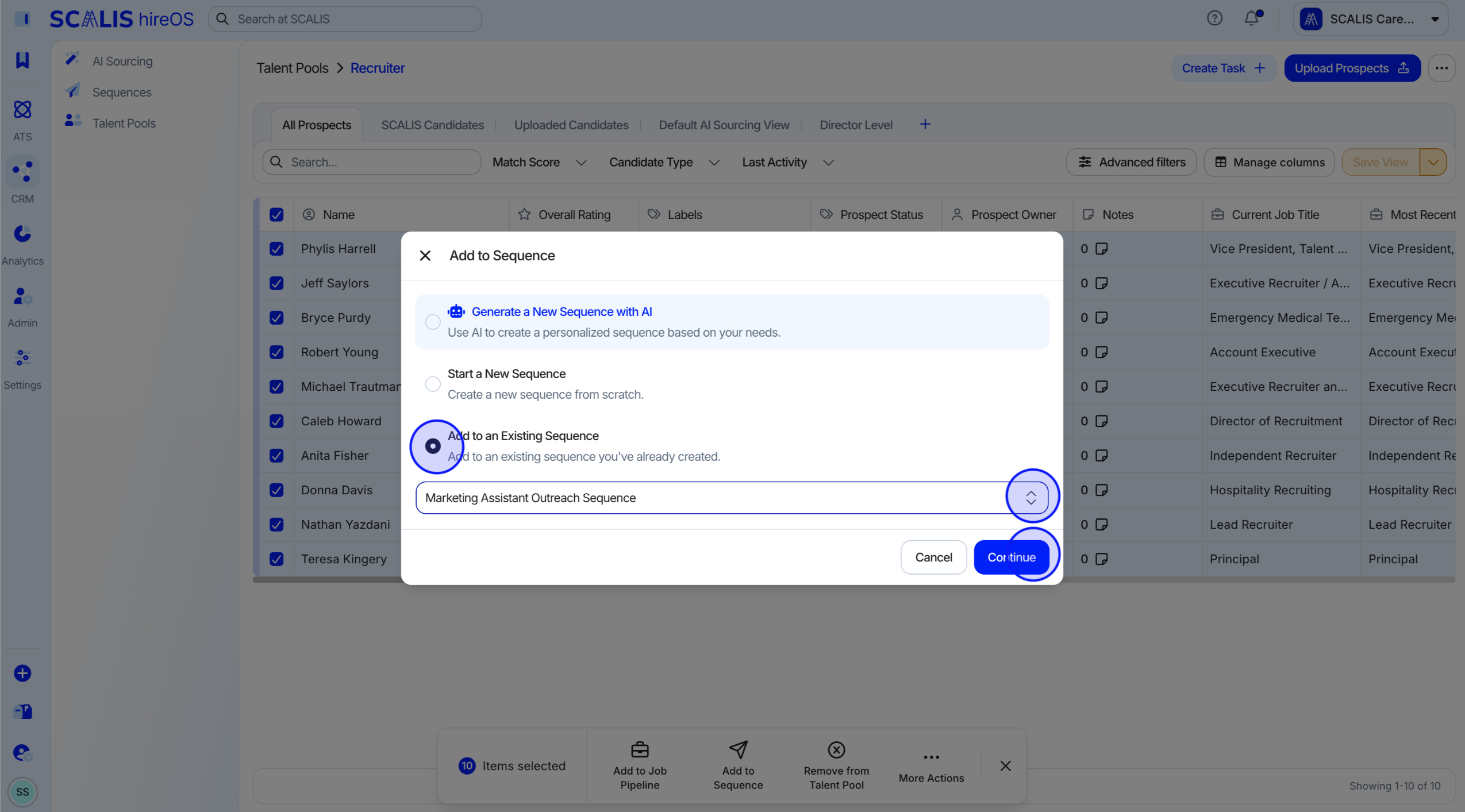Open the notifications bell
1465x812 pixels.
[1252, 18]
